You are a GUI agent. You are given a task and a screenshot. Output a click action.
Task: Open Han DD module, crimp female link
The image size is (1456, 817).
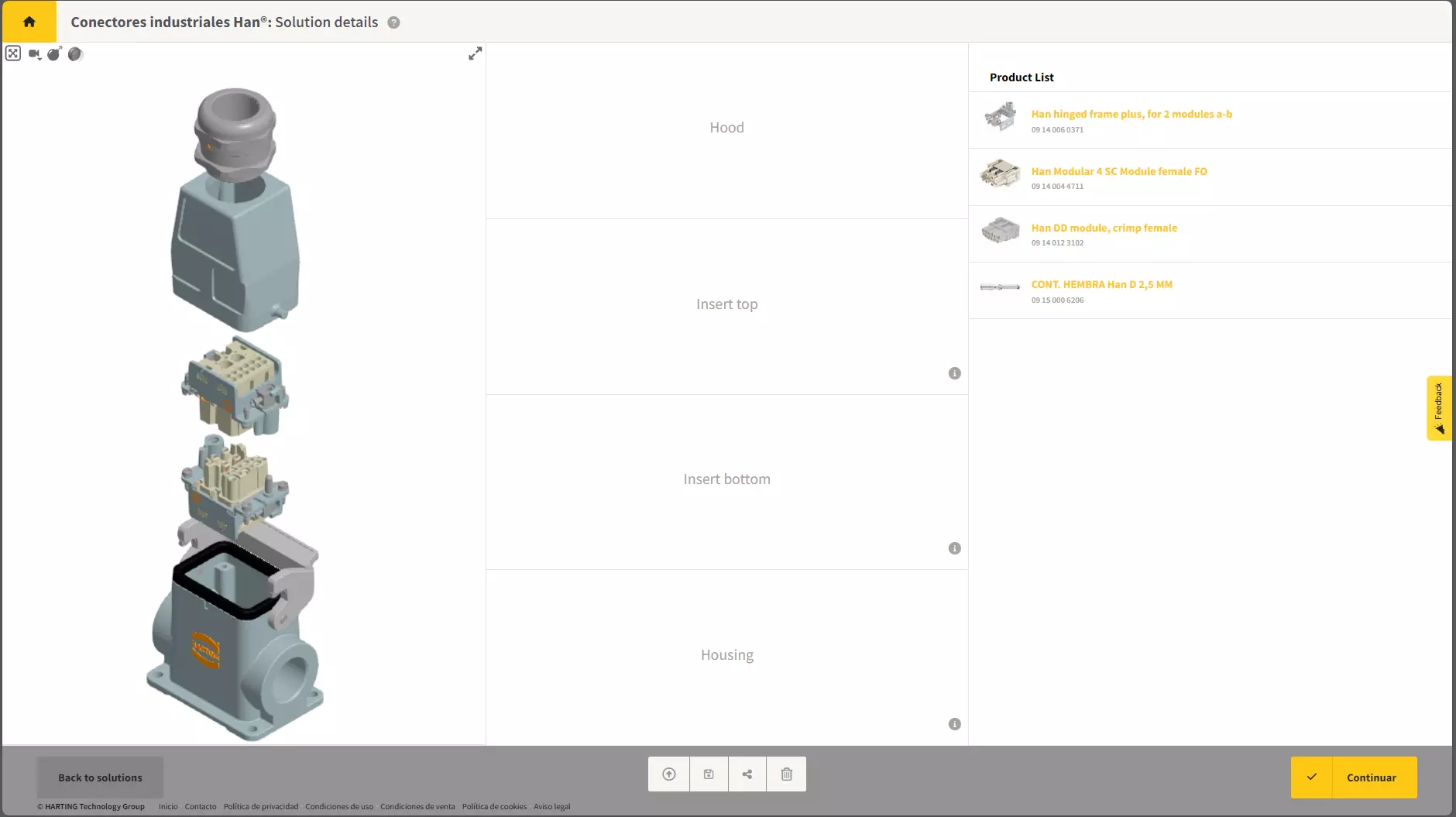click(x=1104, y=228)
